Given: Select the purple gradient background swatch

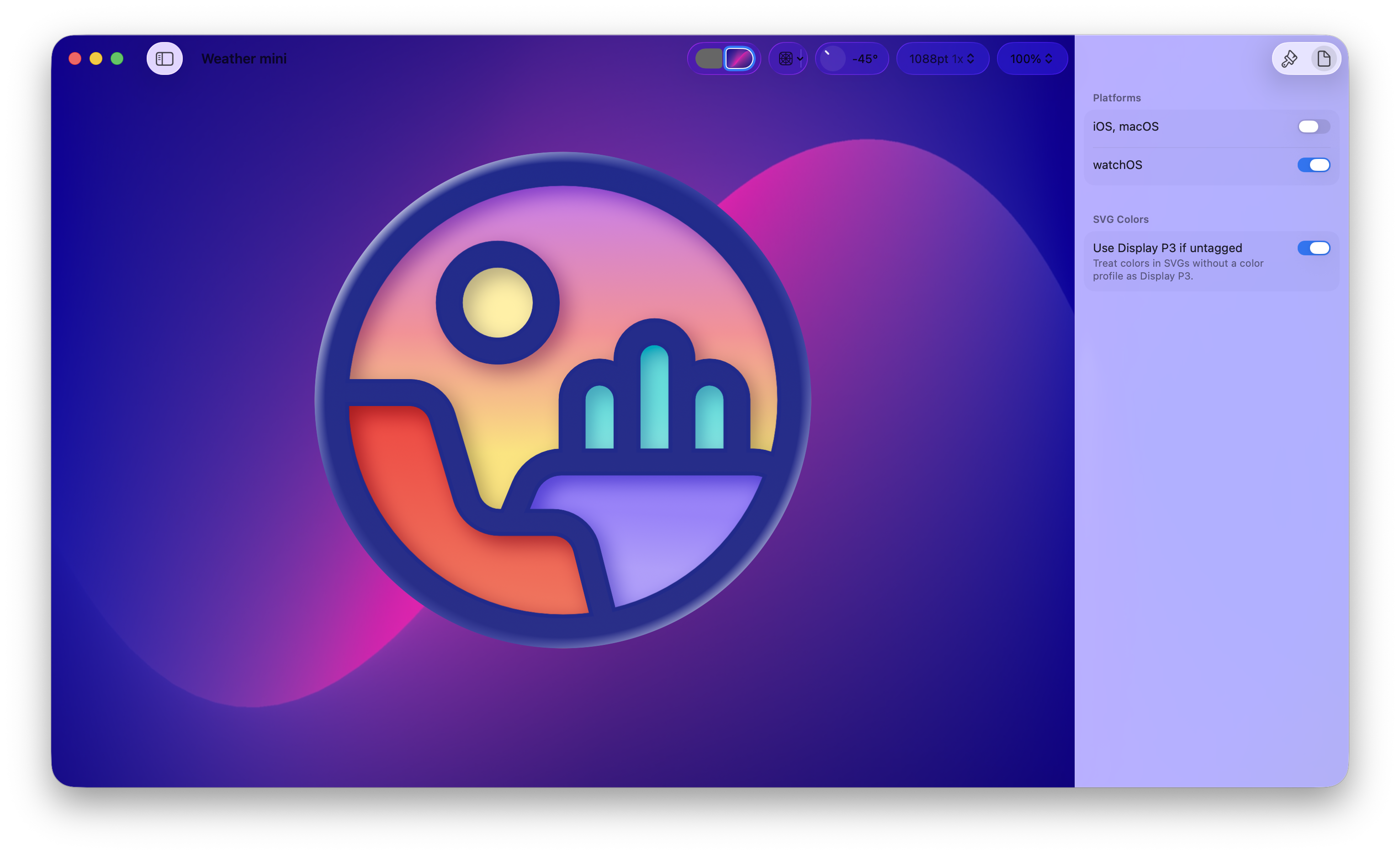Looking at the screenshot, I should click(x=739, y=58).
